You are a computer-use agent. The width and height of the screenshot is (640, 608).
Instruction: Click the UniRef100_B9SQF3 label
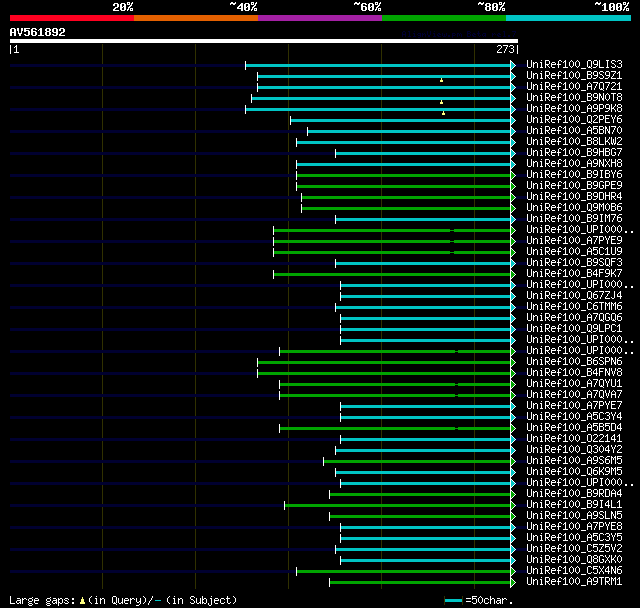click(574, 263)
